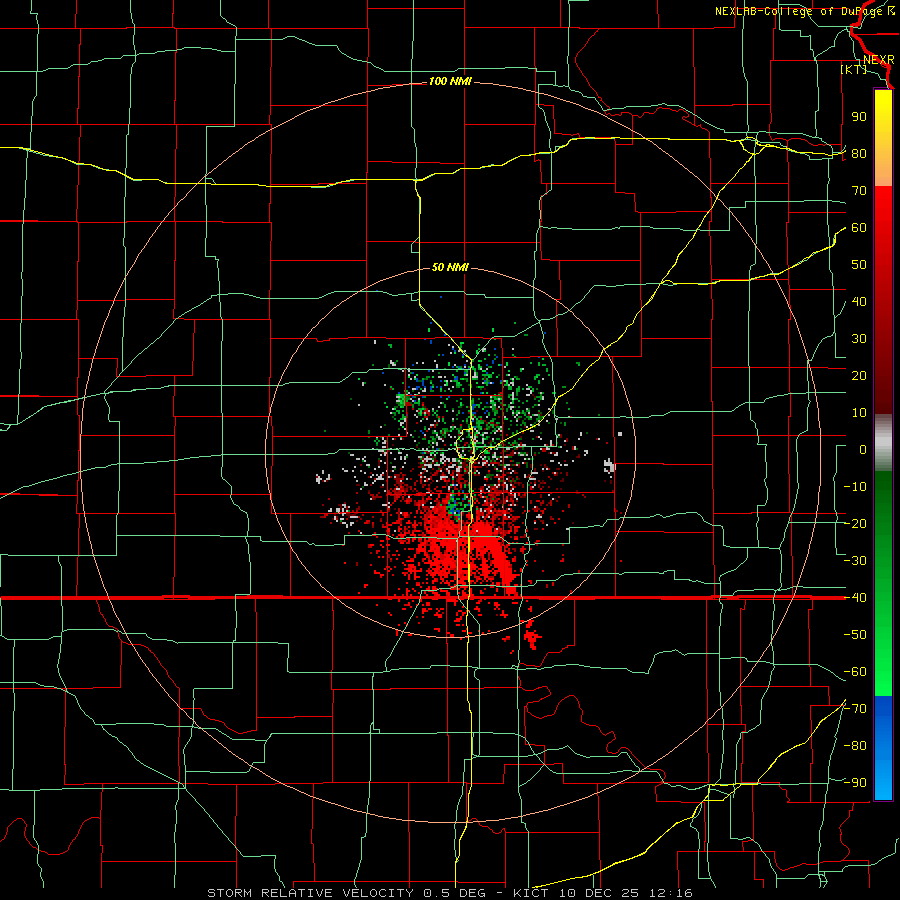The image size is (900, 900).
Task: Select the 100 NMI range ring label
Action: (x=450, y=82)
